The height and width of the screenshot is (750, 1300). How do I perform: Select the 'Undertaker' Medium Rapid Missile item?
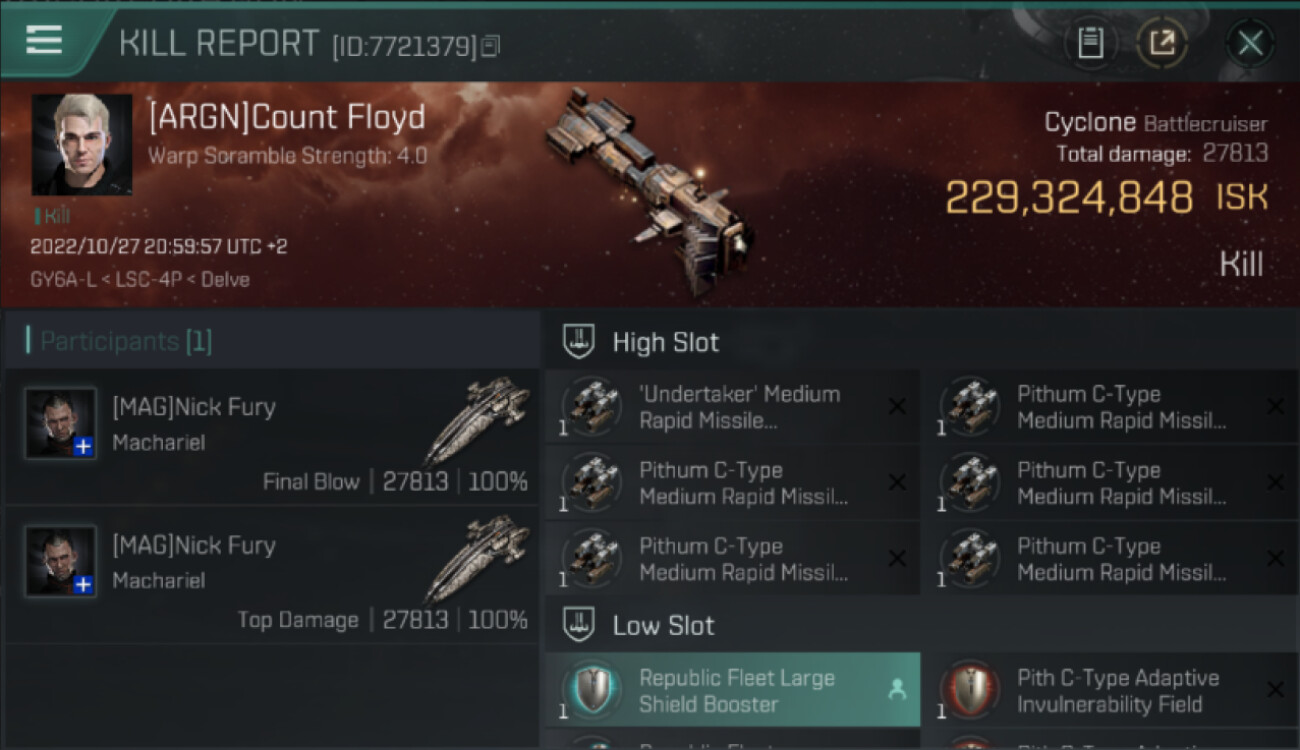coord(738,407)
